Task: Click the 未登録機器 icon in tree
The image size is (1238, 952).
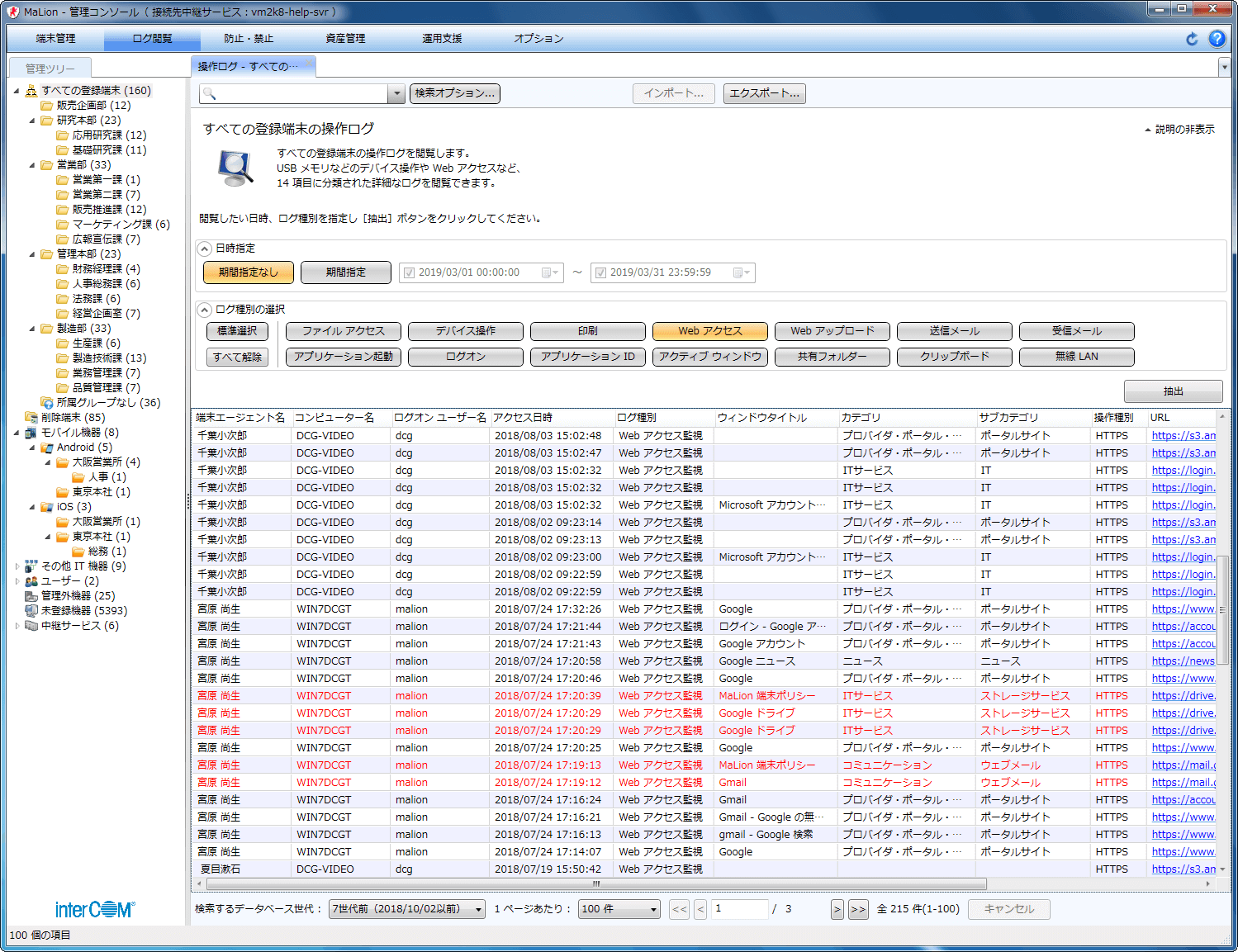Action: coord(31,611)
